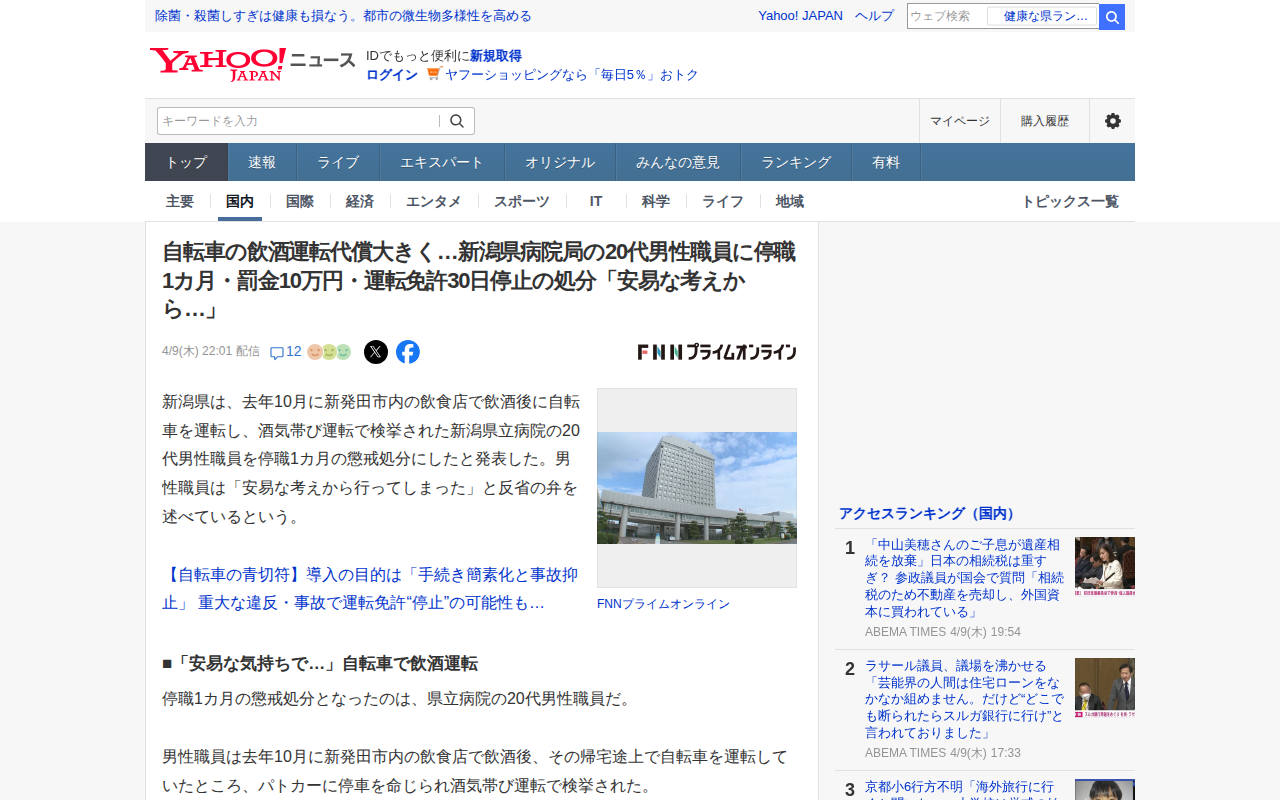Open the 国際 category
The height and width of the screenshot is (800, 1280).
click(x=300, y=201)
